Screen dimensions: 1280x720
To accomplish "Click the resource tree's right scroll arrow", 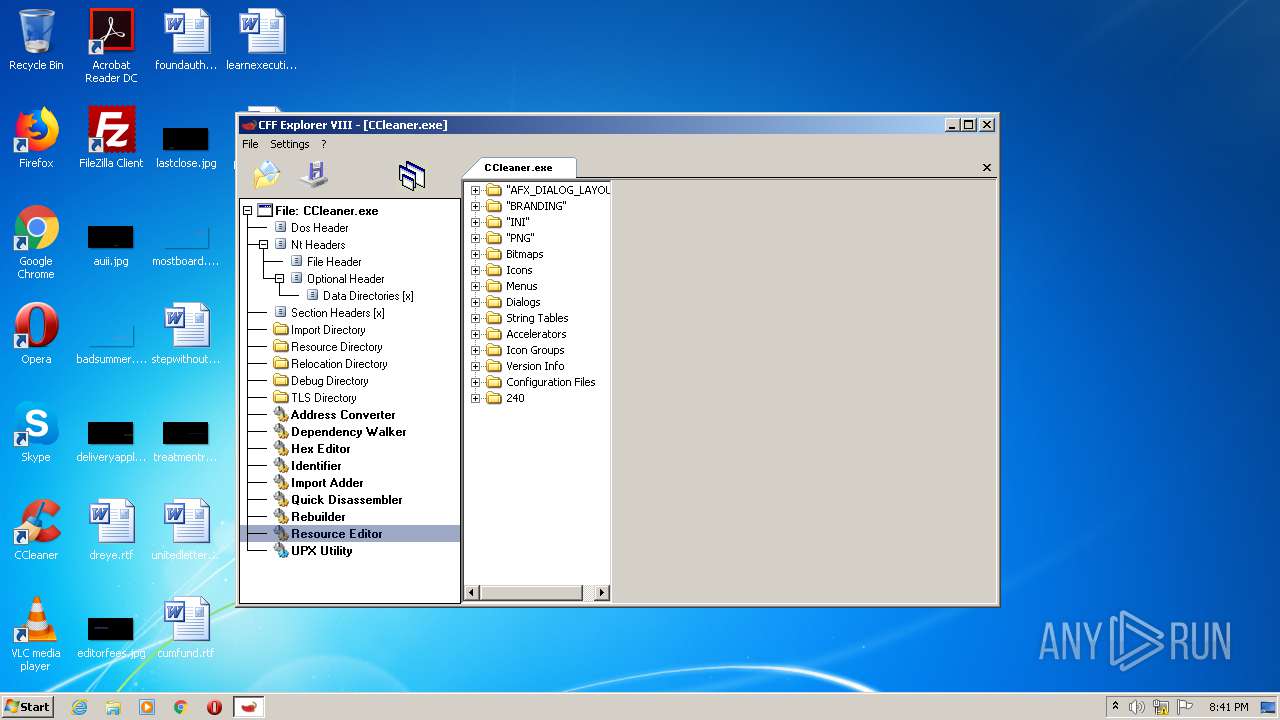I will point(601,593).
